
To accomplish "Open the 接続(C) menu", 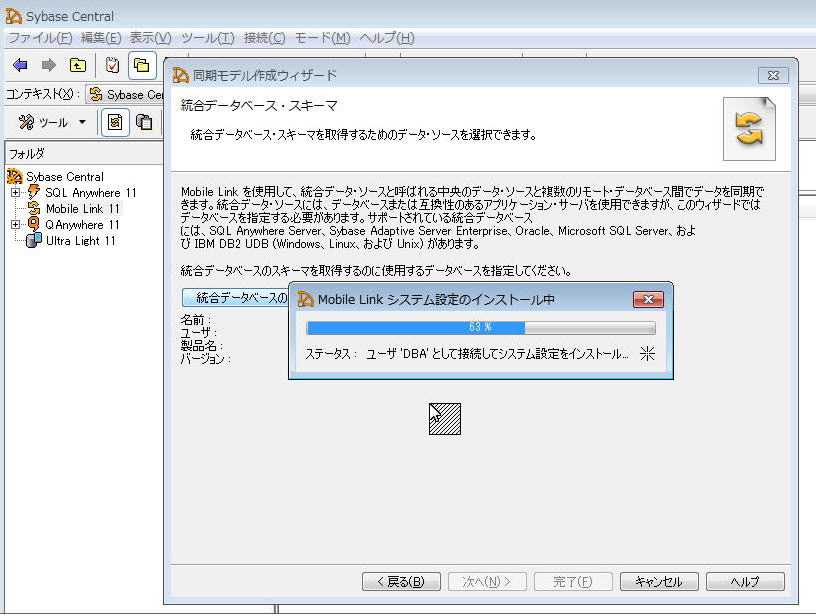I will [264, 38].
